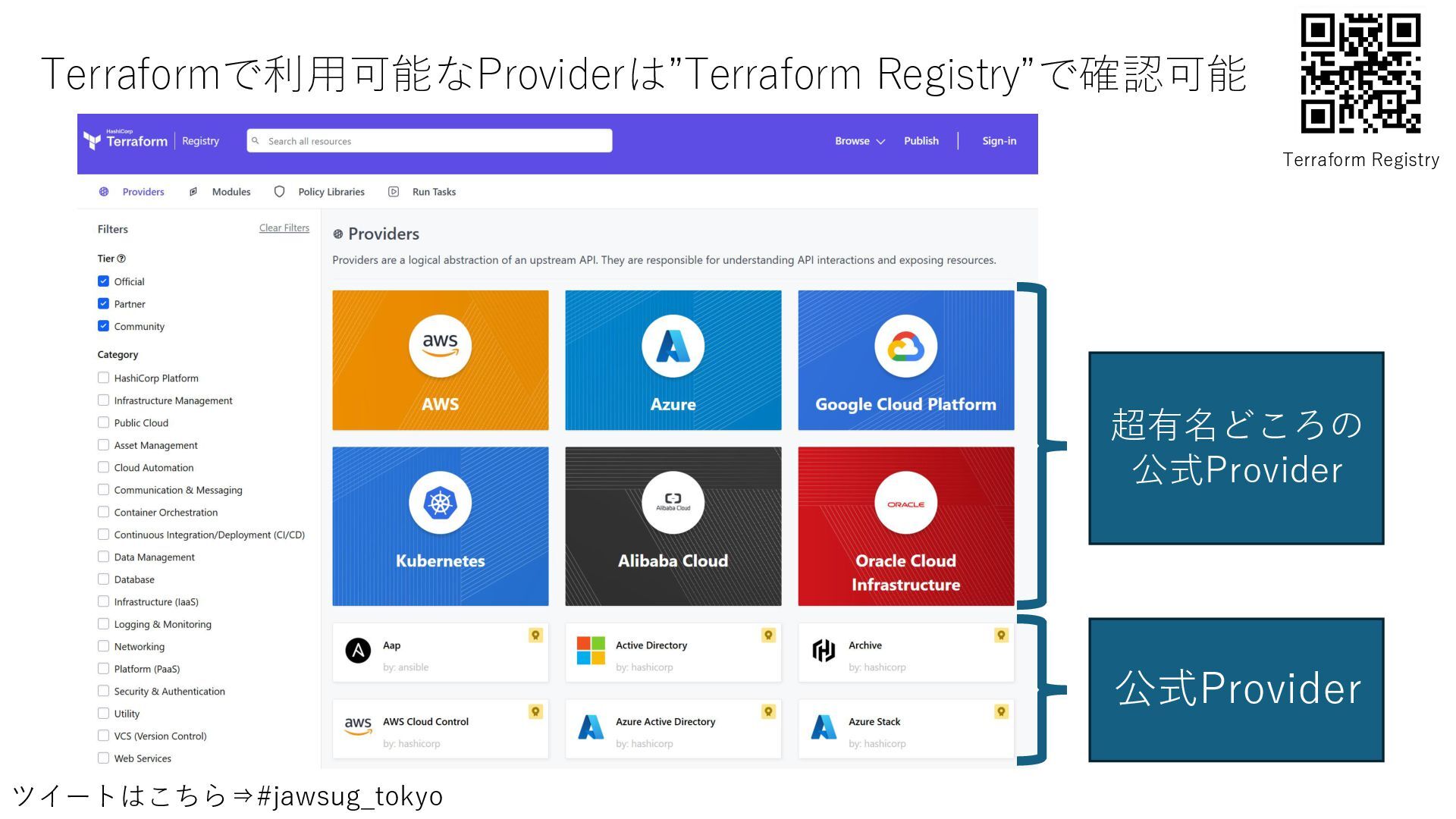Check the Web Services category

103,758
